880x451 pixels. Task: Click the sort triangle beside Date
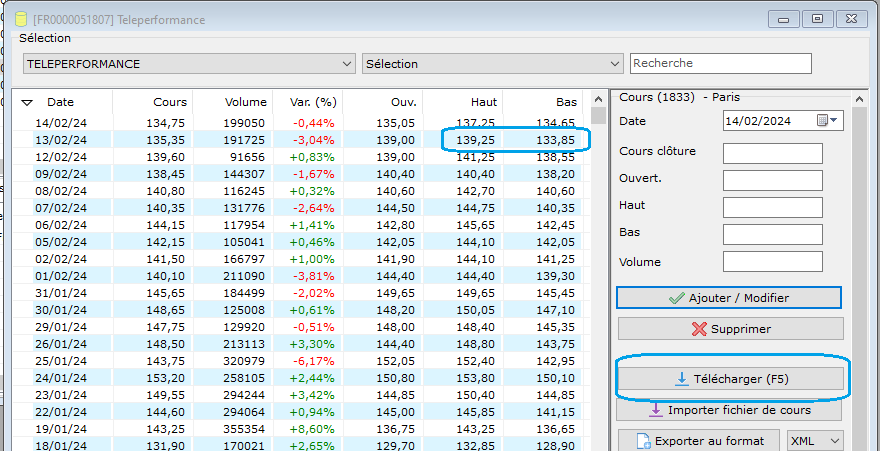click(x=27, y=103)
